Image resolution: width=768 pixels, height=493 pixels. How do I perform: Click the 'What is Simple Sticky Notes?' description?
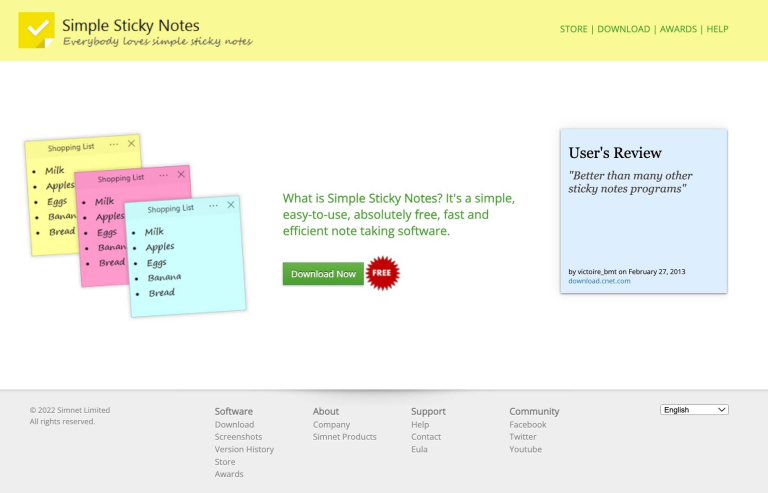399,214
